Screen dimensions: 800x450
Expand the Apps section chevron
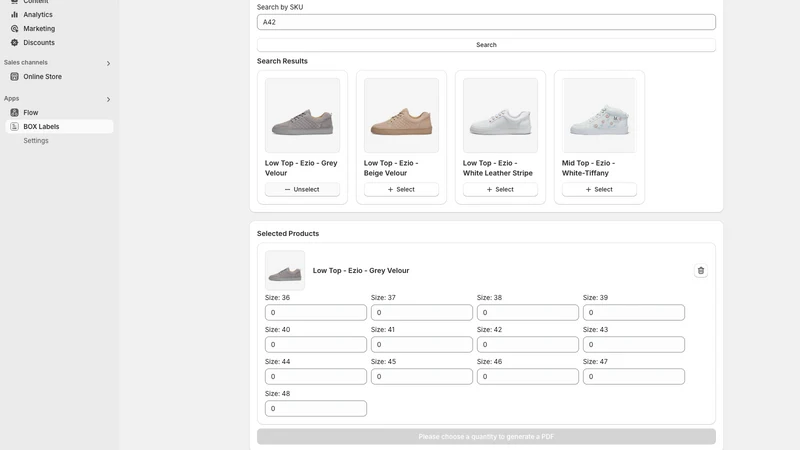click(108, 99)
